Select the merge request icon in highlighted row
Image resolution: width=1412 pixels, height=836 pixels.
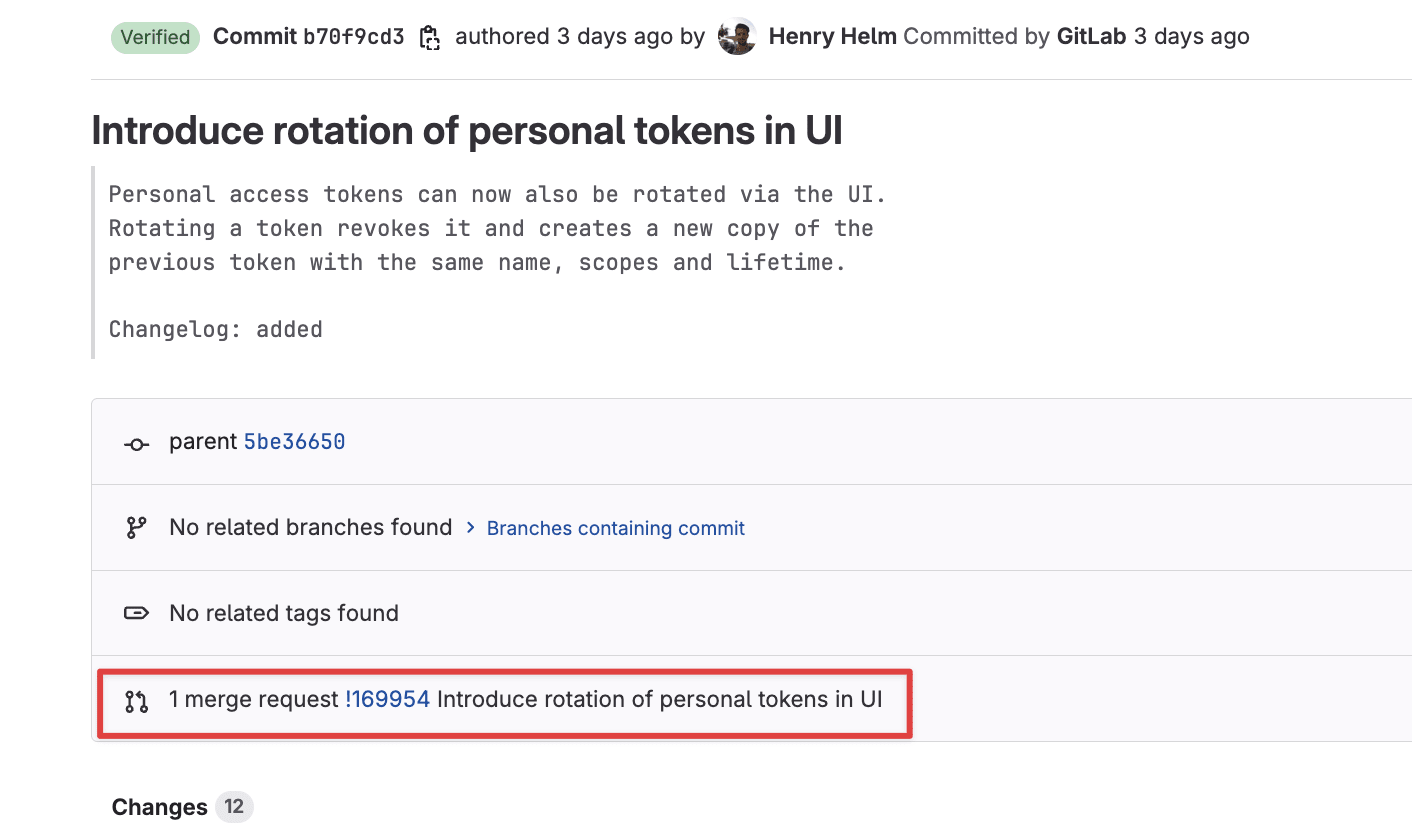[136, 699]
